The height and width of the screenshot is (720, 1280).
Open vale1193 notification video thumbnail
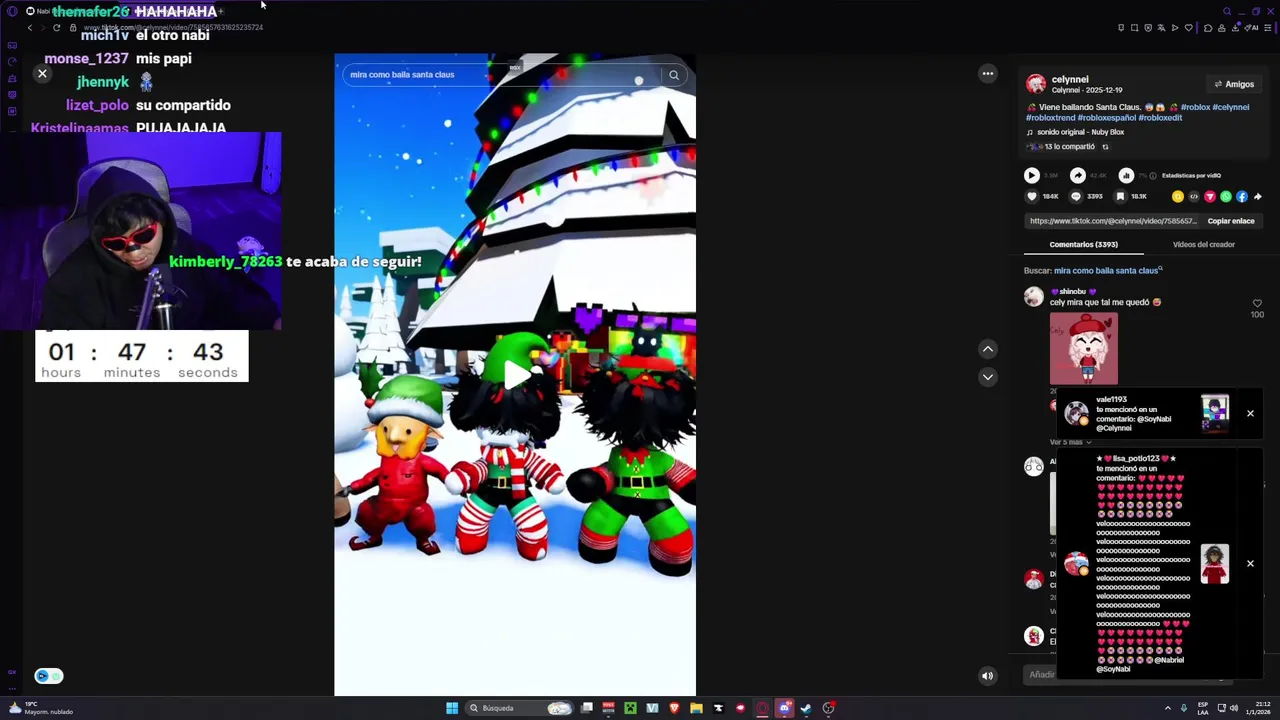1215,413
